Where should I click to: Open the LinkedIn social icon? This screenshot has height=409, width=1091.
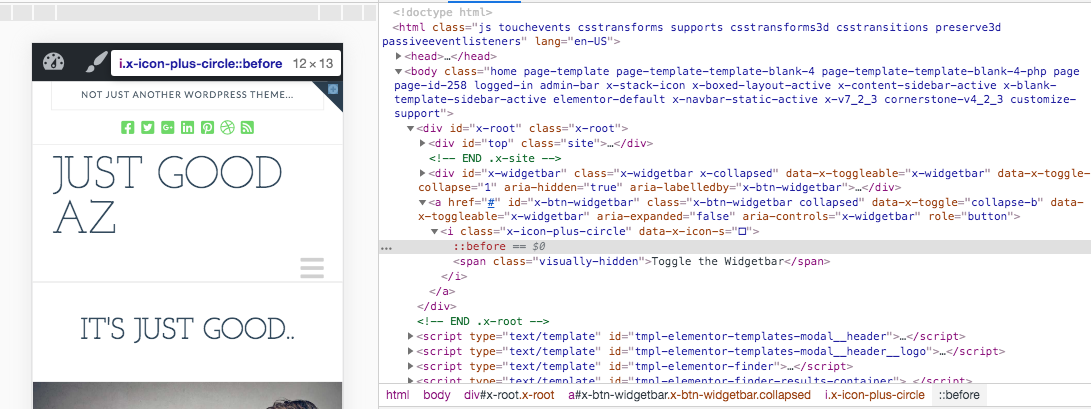[188, 127]
